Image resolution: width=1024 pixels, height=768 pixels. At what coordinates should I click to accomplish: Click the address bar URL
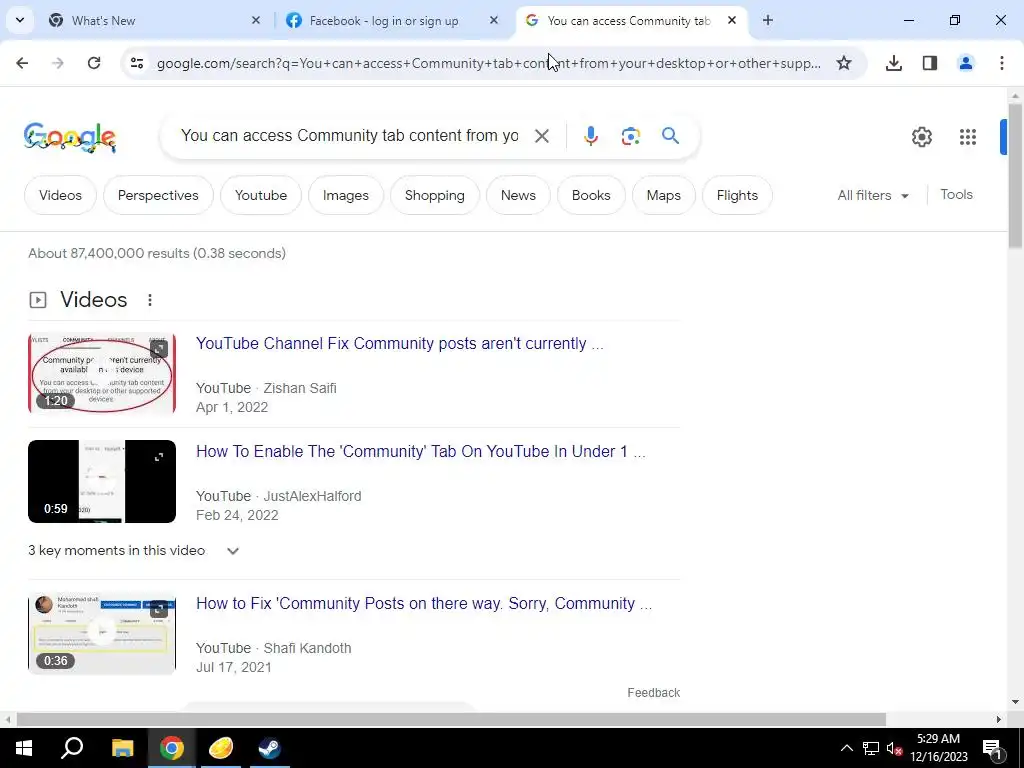pos(488,63)
